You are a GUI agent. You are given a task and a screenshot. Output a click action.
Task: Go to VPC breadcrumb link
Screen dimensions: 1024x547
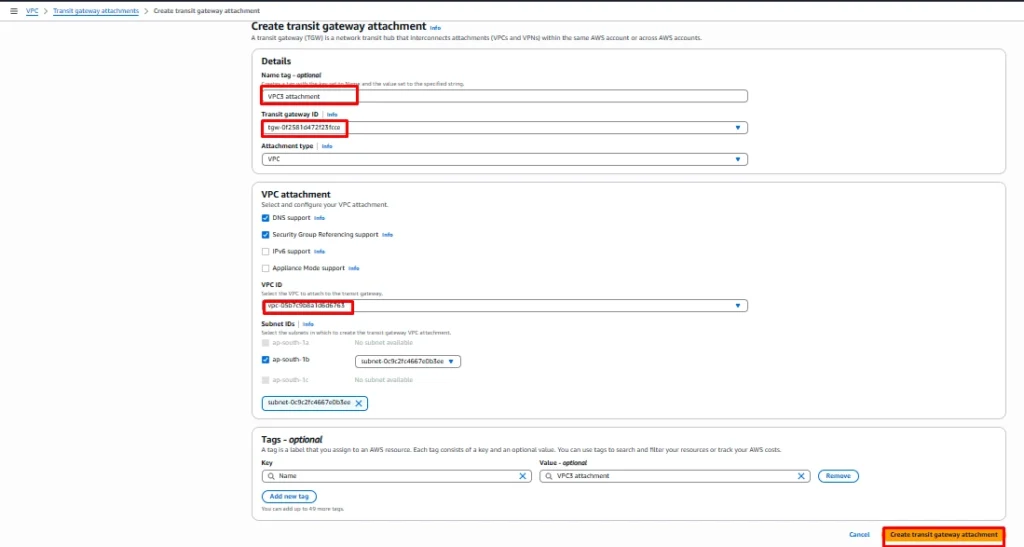32,10
